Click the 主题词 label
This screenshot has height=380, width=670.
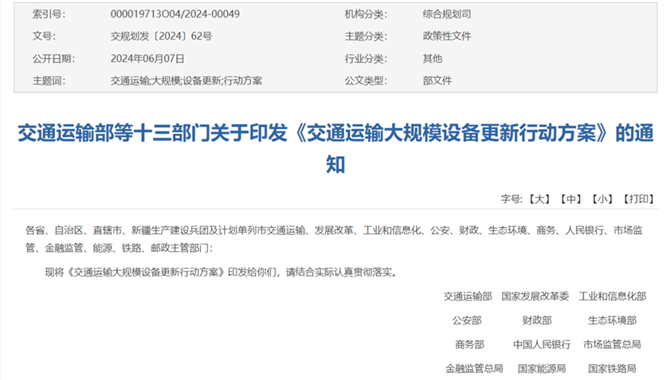click(x=49, y=81)
